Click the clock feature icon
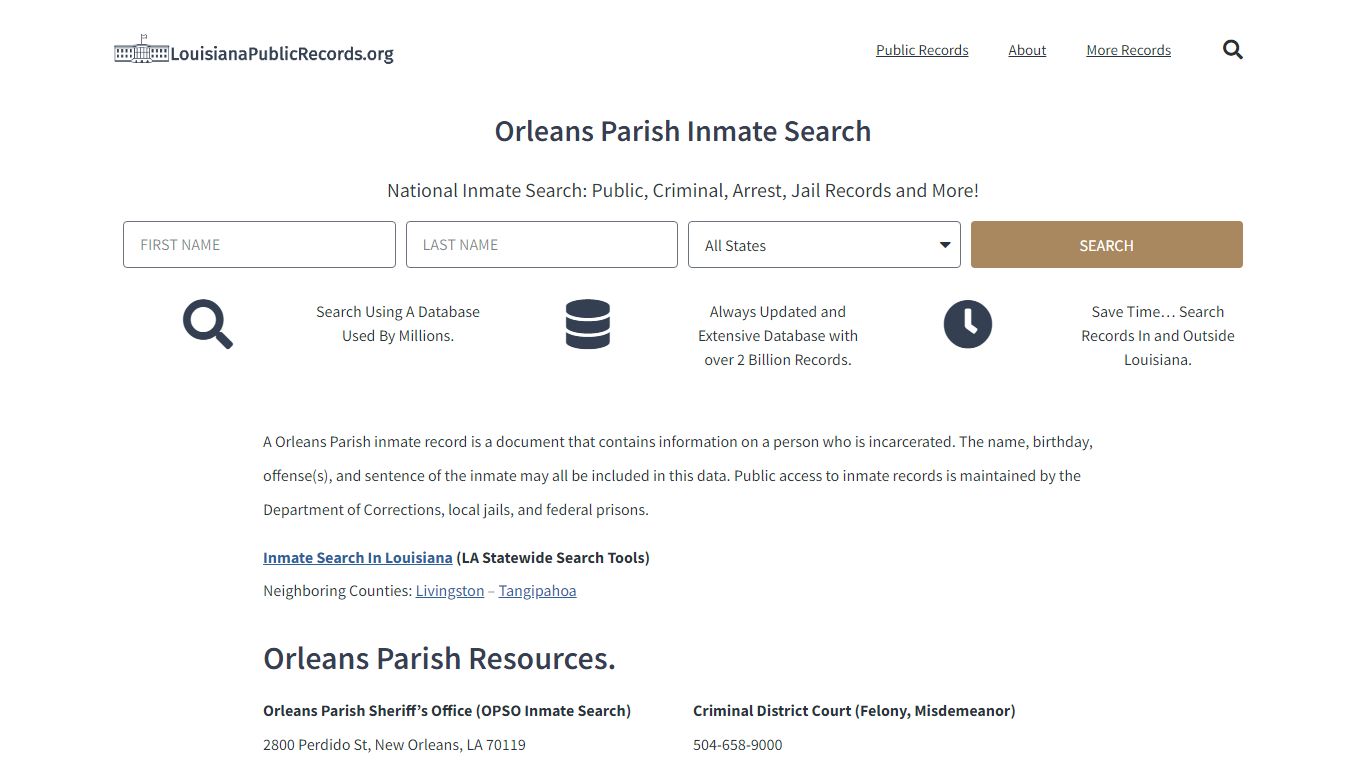Image resolution: width=1366 pixels, height=768 pixels. 968,324
